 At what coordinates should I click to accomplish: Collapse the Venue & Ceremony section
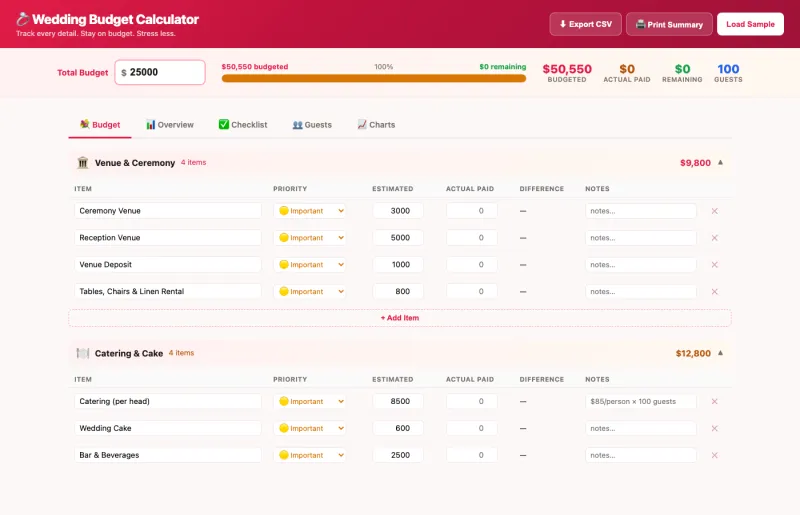721,162
